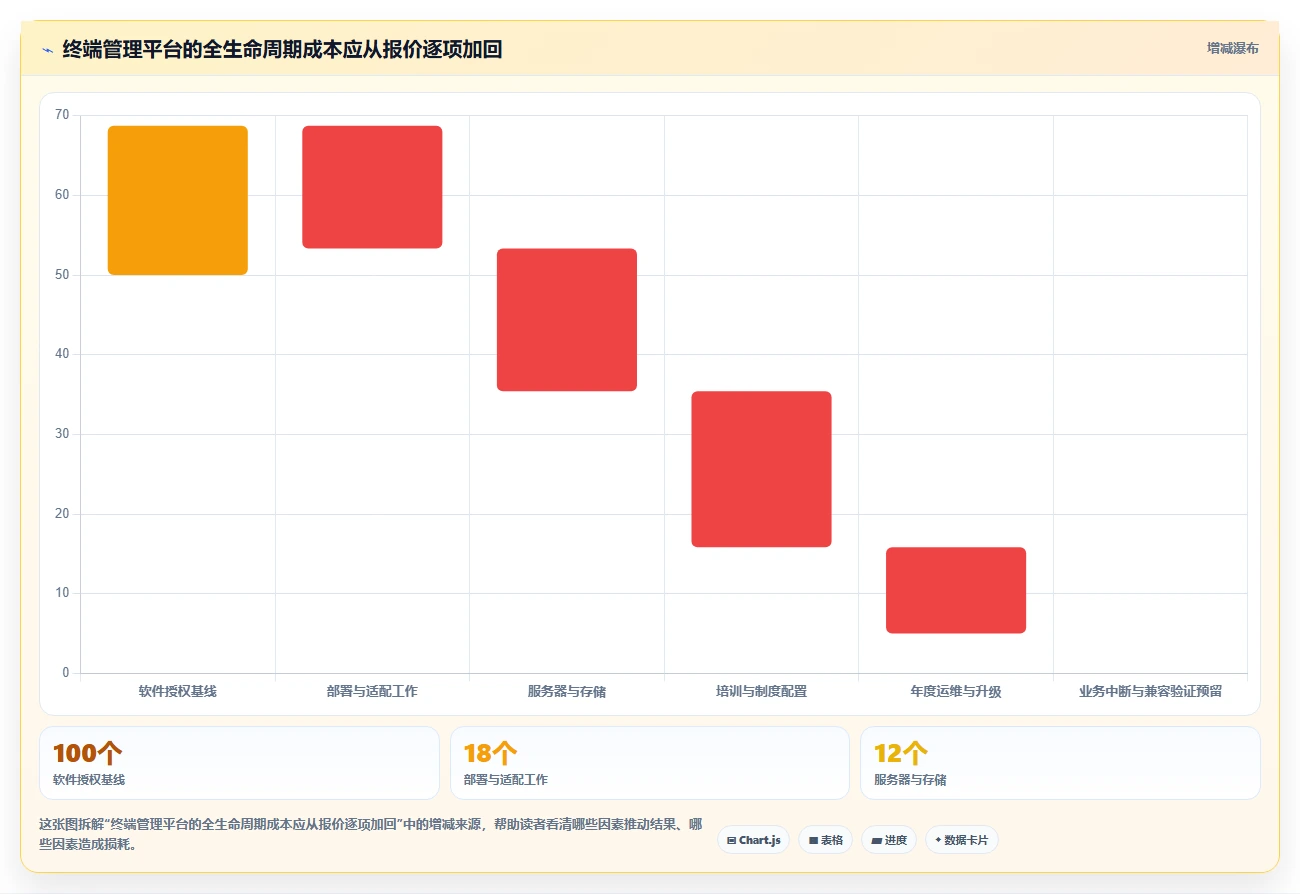Click x-axis label 培训与制度配置
This screenshot has height=894, width=1300.
click(x=761, y=691)
